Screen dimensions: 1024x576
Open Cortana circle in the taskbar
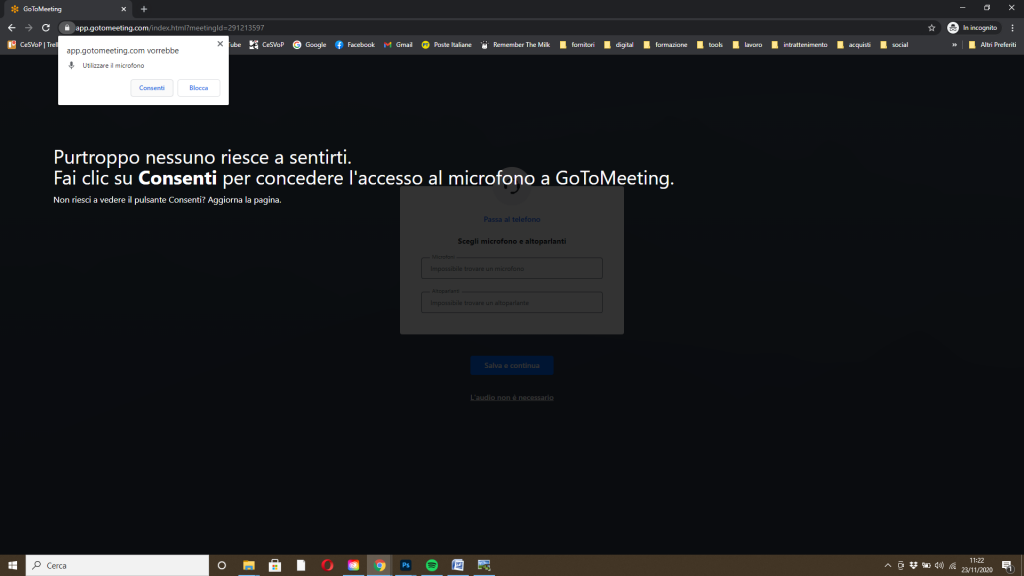point(221,565)
